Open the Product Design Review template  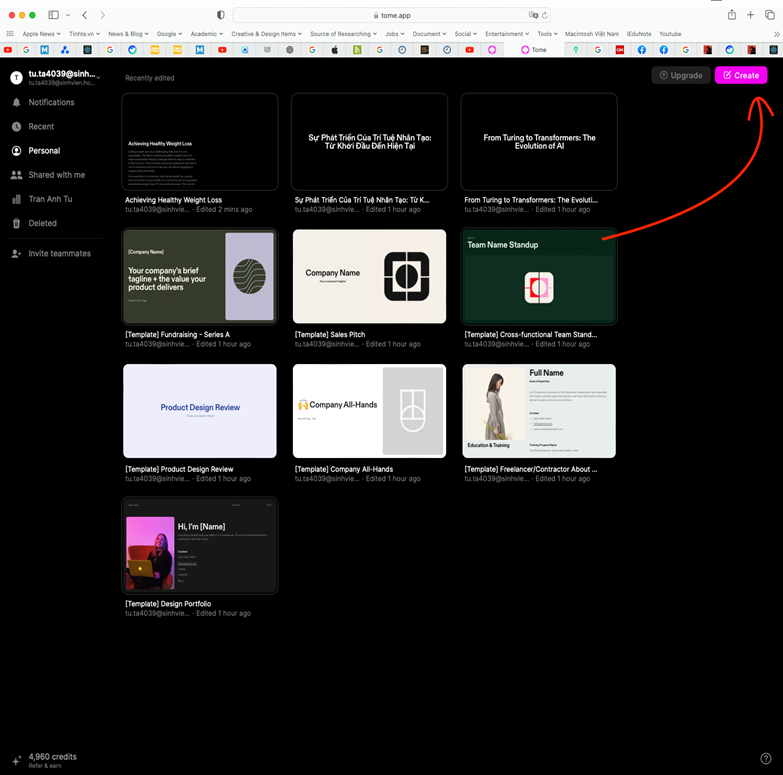pyautogui.click(x=200, y=411)
